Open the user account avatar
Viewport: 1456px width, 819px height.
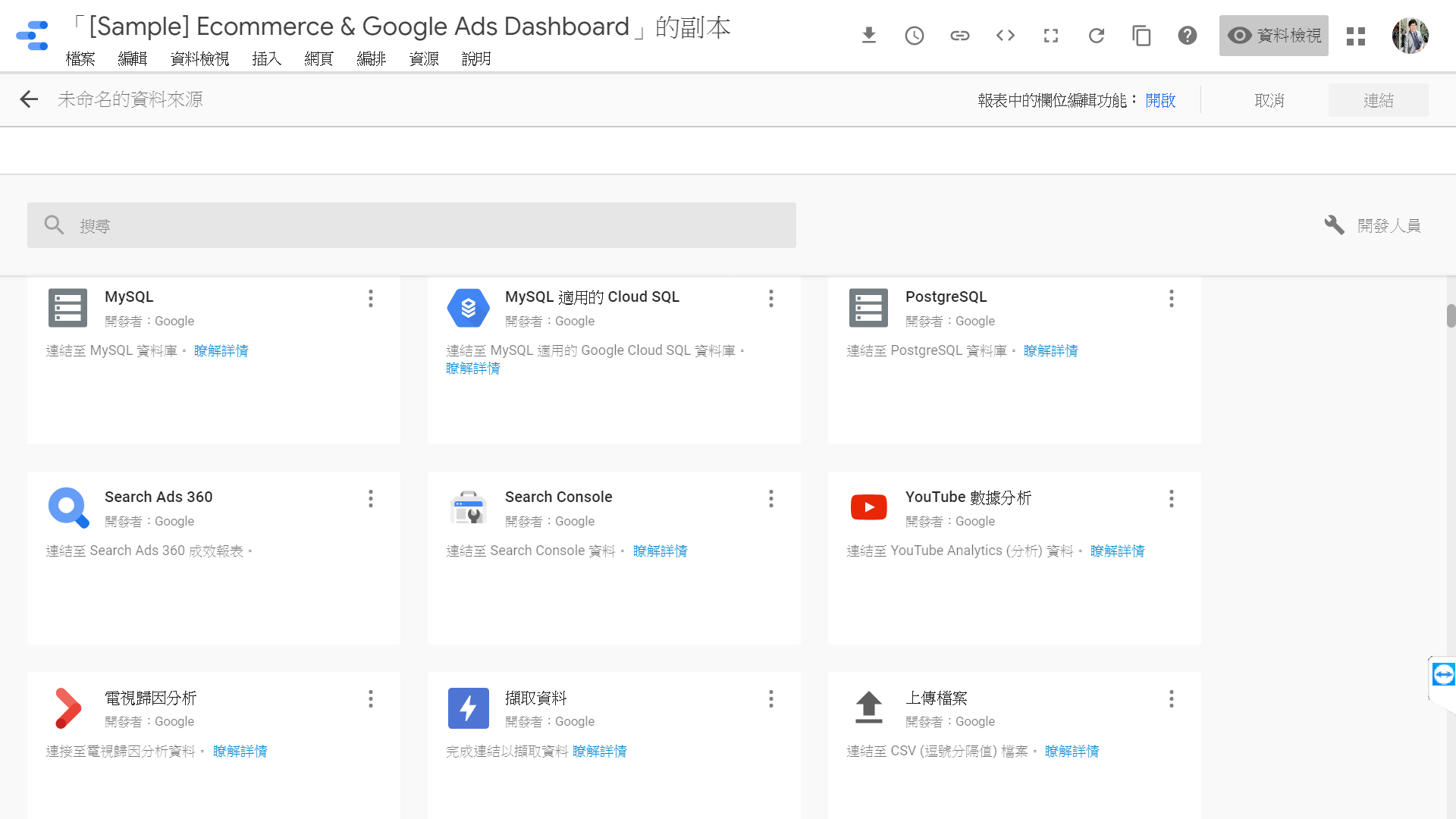coord(1410,36)
